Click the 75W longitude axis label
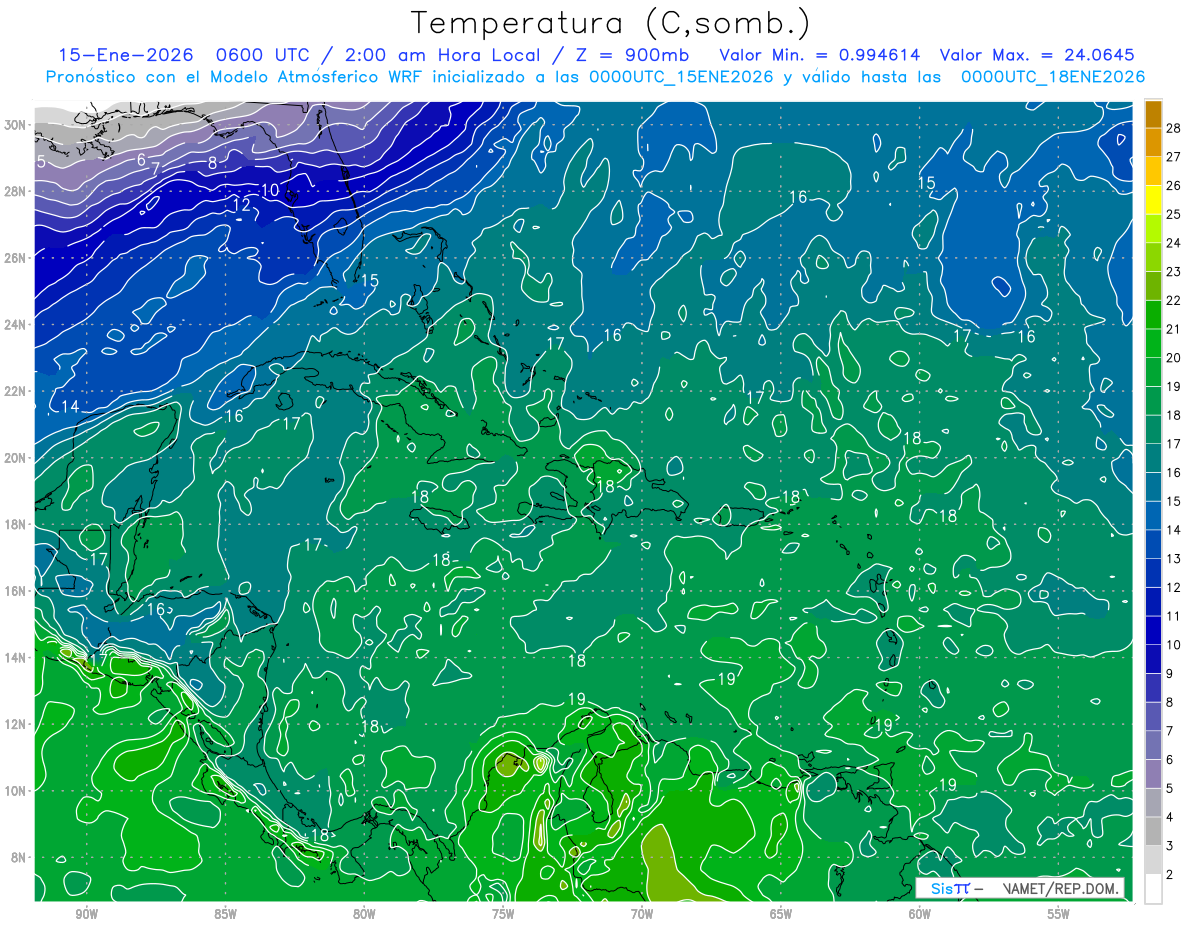Image resolution: width=1200 pixels, height=927 pixels. click(503, 914)
